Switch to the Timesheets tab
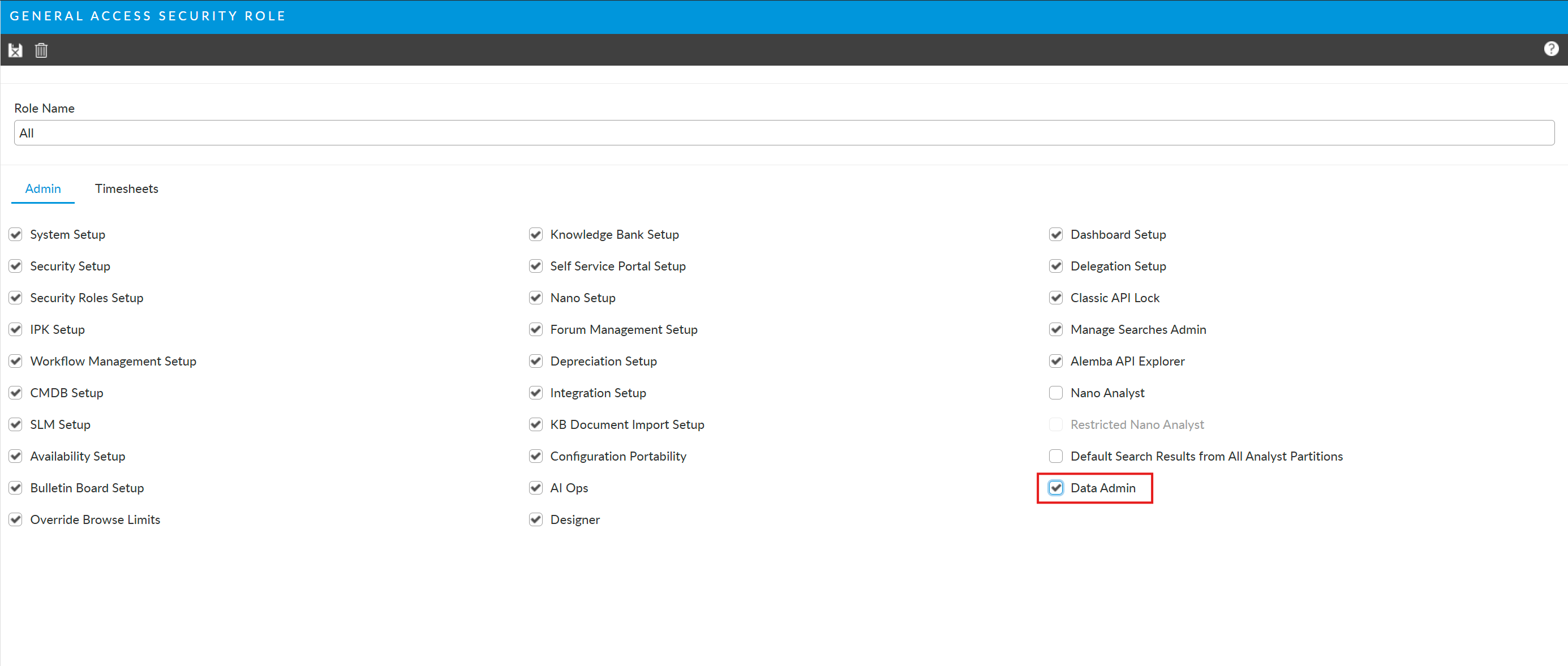1568x666 pixels. [126, 189]
